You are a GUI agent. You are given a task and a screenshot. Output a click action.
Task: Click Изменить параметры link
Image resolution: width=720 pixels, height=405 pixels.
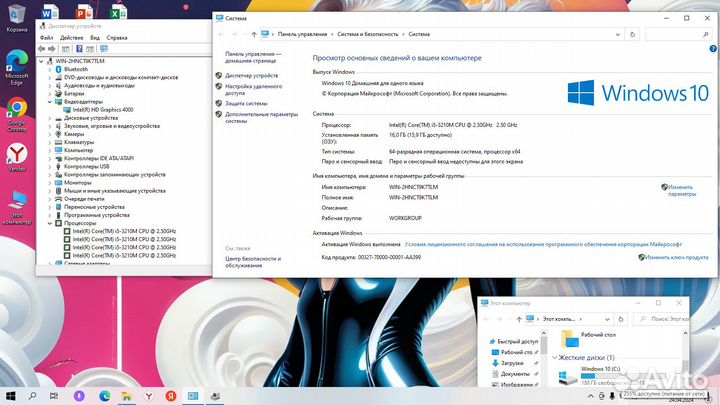tap(681, 191)
